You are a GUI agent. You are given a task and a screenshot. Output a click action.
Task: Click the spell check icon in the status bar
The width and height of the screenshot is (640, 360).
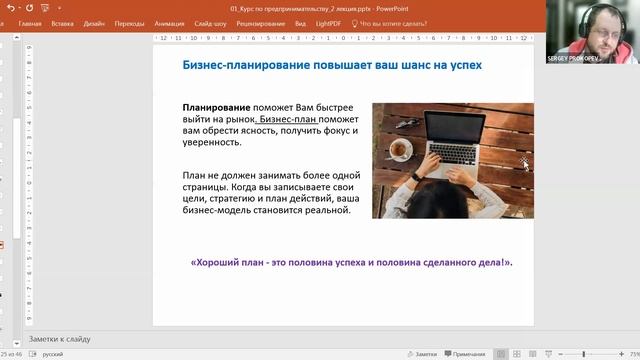point(33,354)
